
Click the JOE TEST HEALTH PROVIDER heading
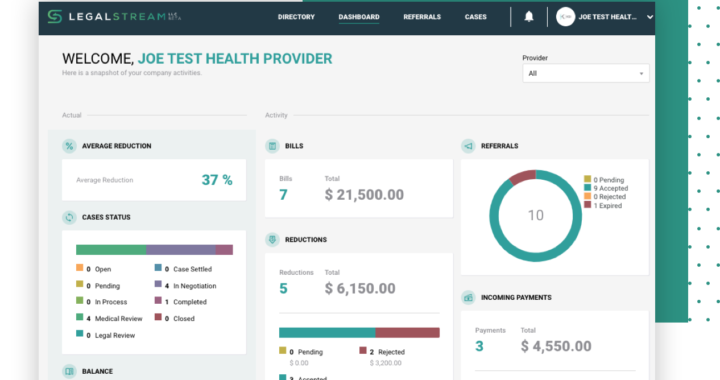(235, 59)
